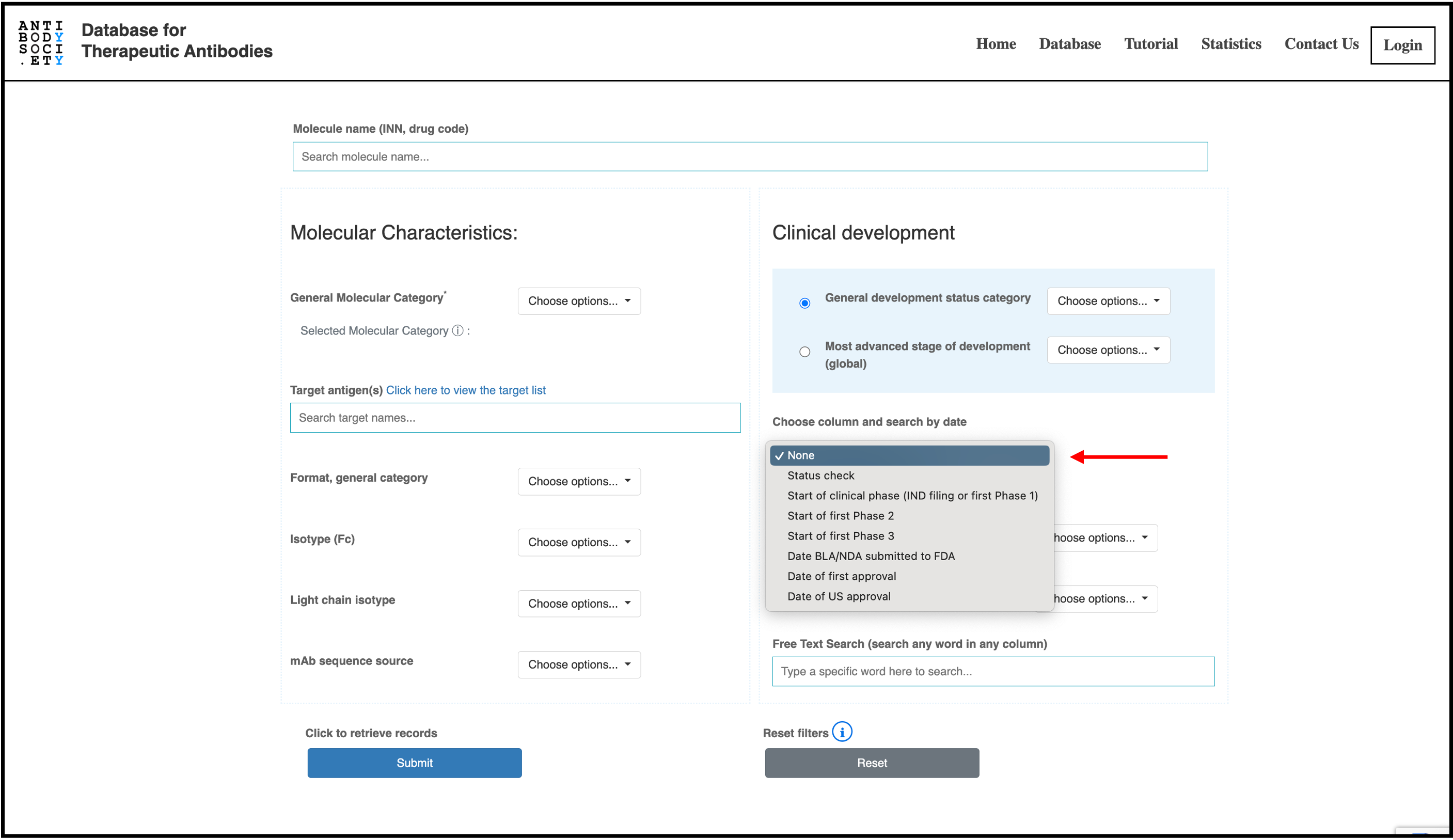Open Light chain isotype dropdown
Viewport: 1453px width, 840px height.
pos(578,603)
